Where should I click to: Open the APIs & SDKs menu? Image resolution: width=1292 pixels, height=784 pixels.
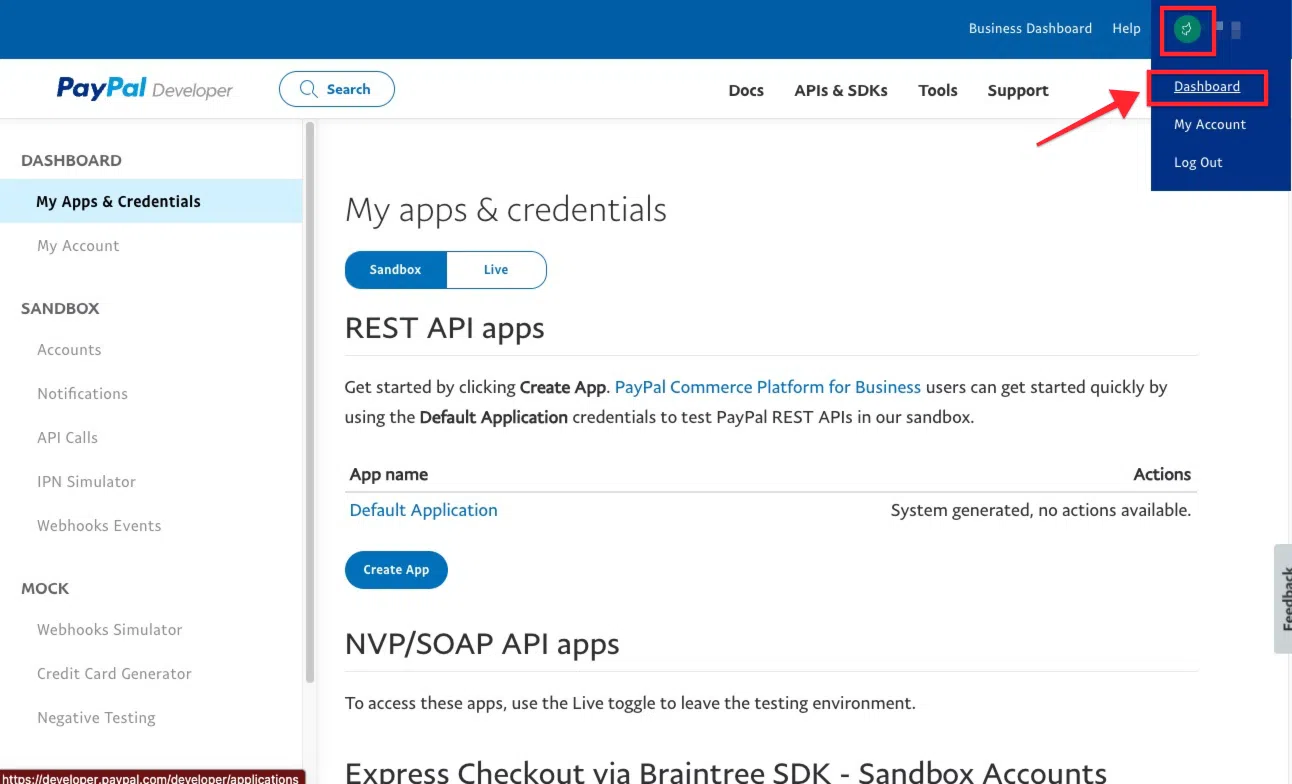point(840,91)
